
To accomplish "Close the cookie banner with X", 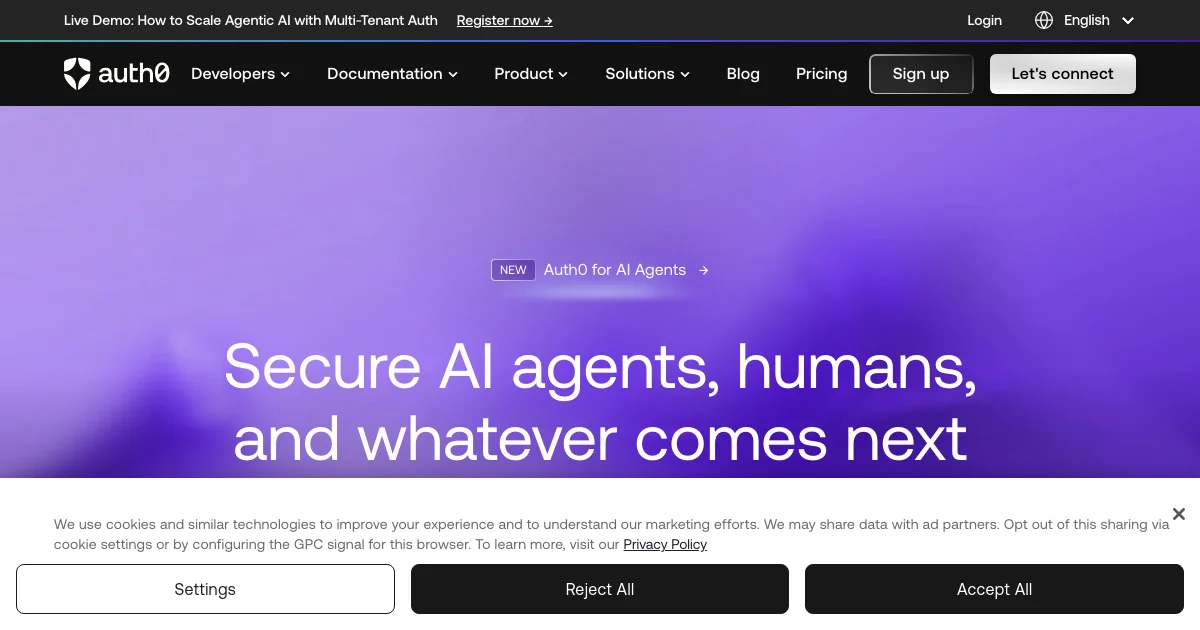I will (1179, 514).
